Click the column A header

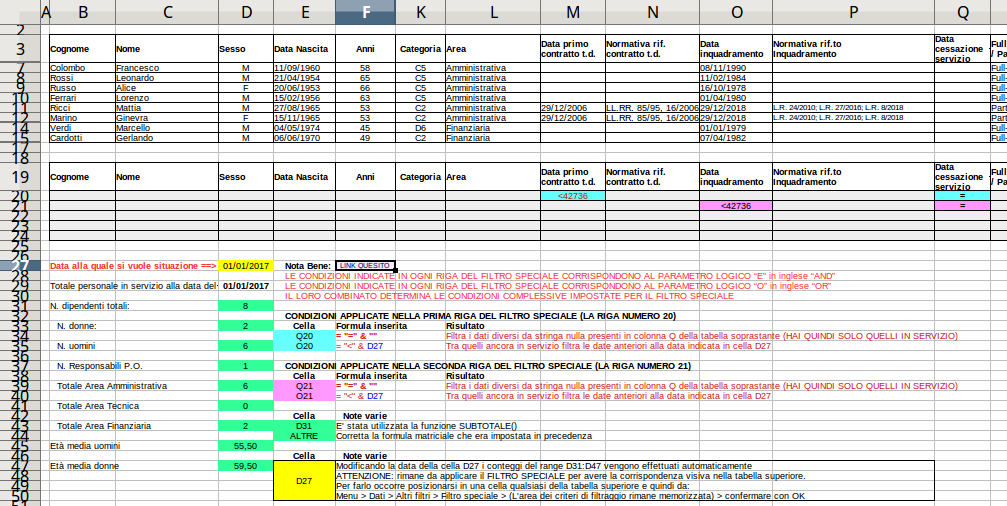(x=43, y=11)
